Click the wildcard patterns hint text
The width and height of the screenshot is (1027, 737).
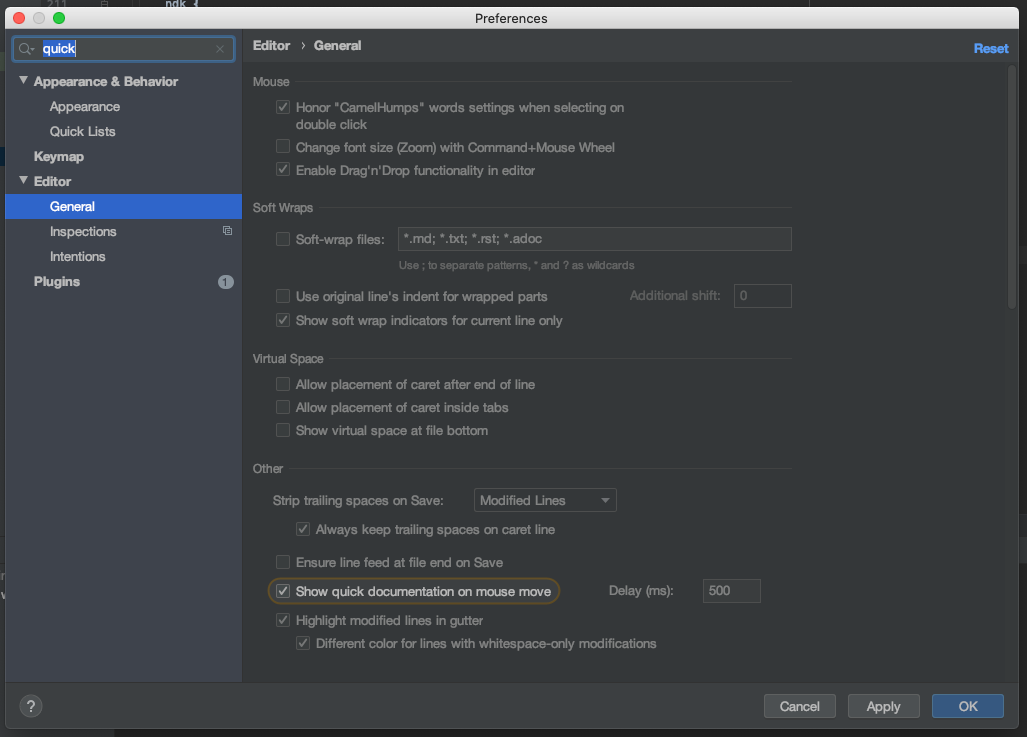pyautogui.click(x=517, y=265)
